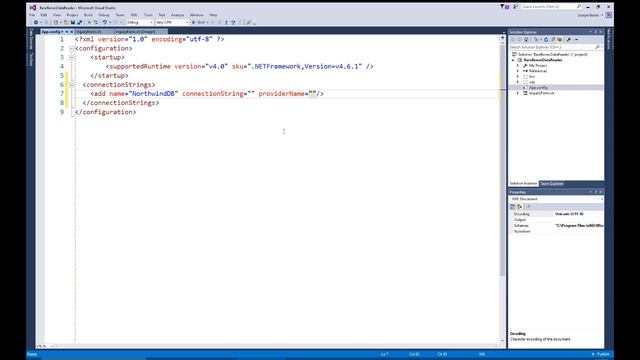Image resolution: width=640 pixels, height=360 pixels.
Task: Open the Project menu
Action: point(72,15)
